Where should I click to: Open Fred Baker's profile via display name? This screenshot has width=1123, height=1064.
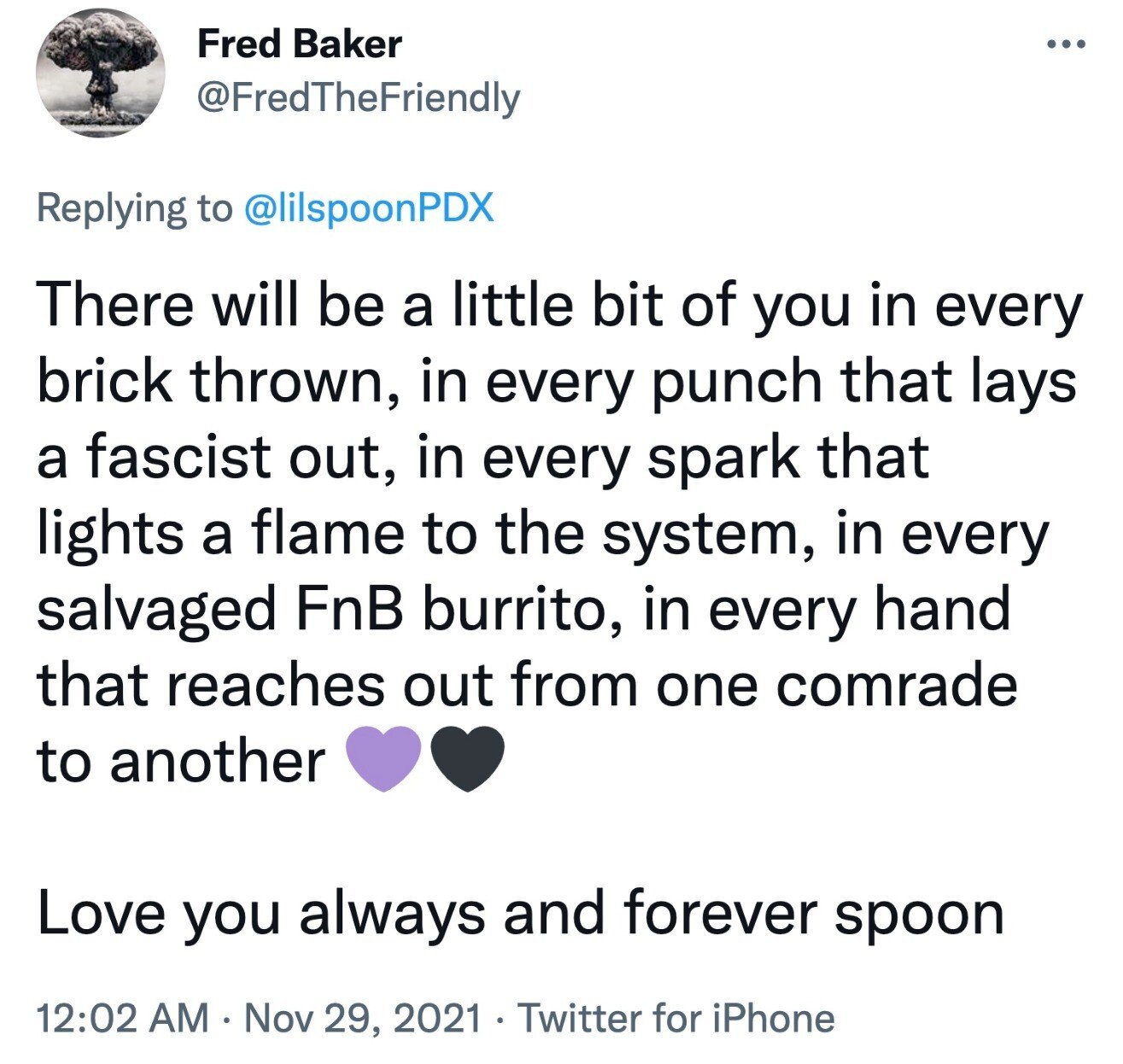click(x=299, y=44)
